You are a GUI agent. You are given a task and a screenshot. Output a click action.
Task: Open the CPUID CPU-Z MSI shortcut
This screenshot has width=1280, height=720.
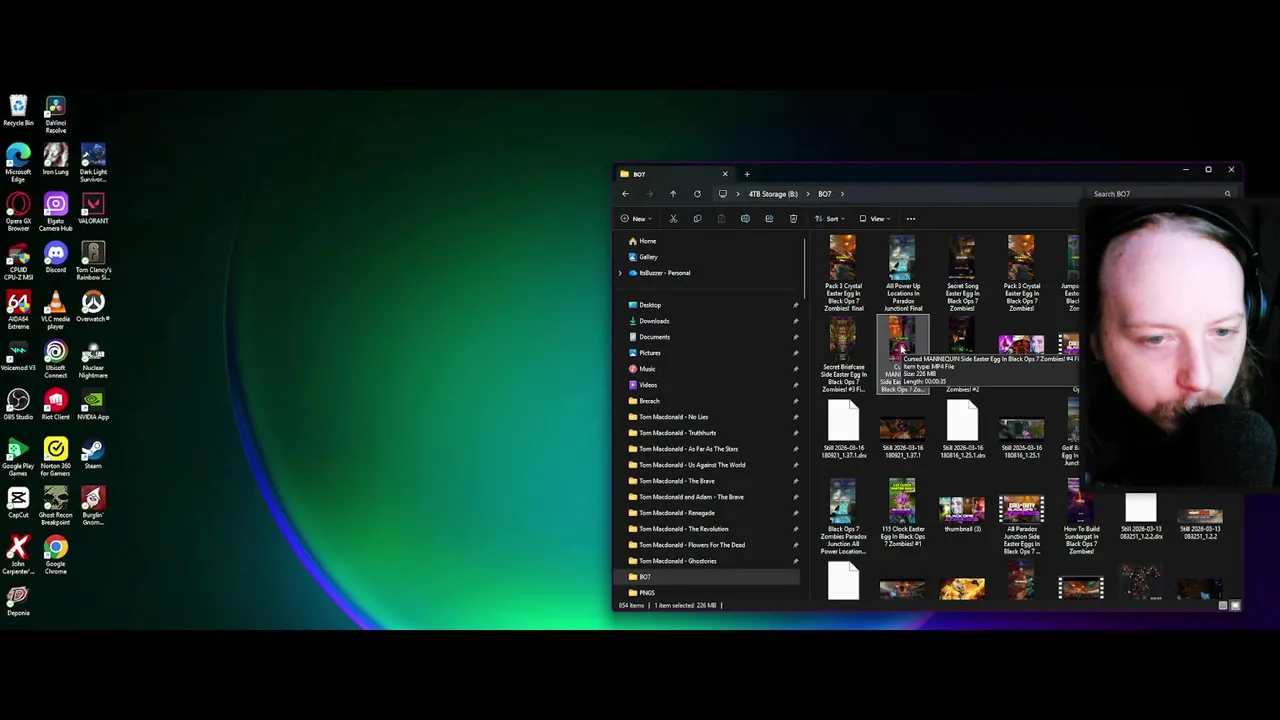[18, 261]
